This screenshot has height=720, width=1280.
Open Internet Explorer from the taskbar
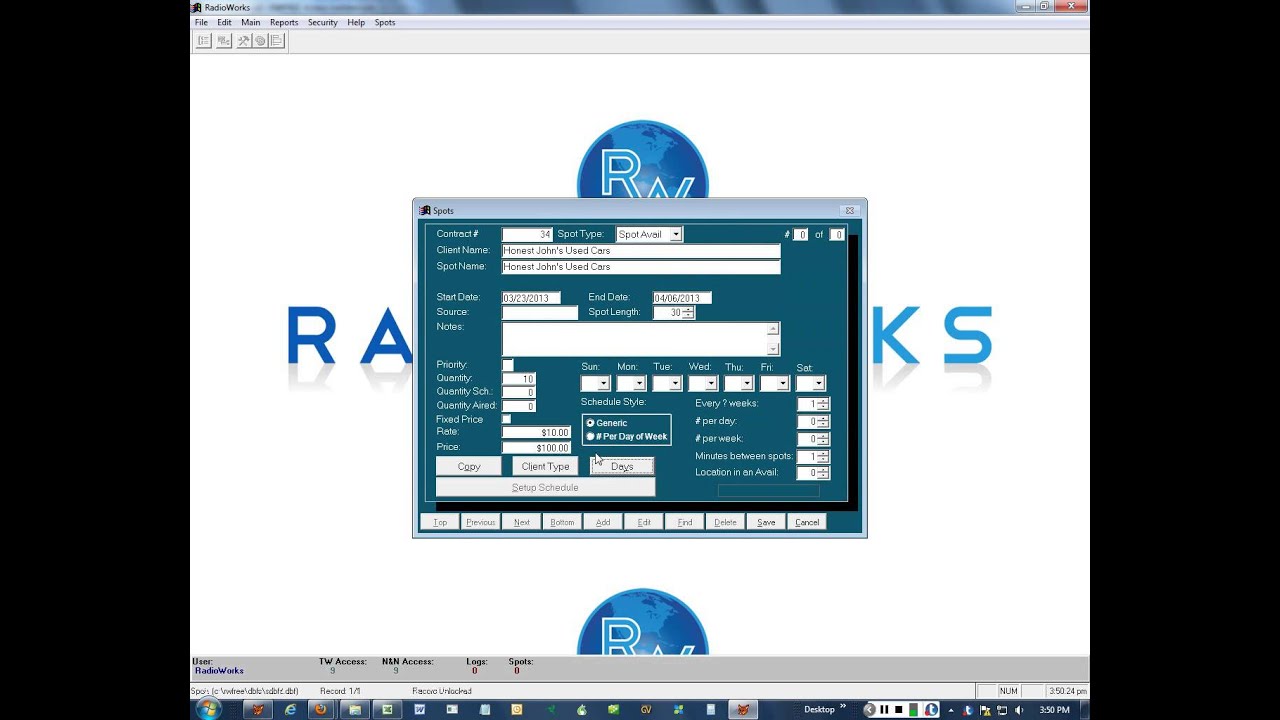click(x=290, y=709)
